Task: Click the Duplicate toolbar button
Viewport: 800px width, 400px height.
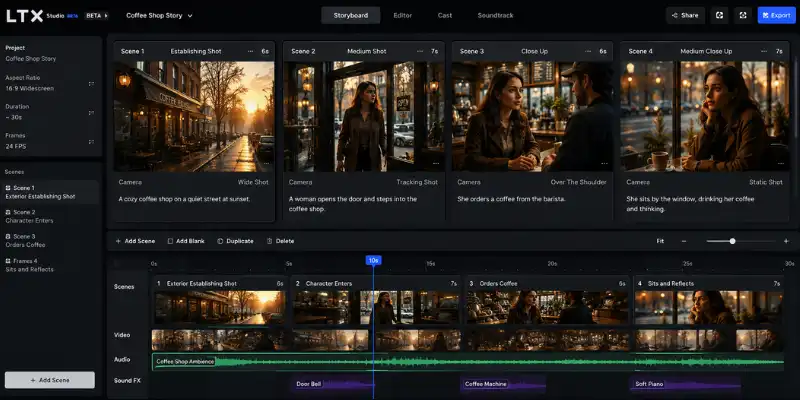Action: pos(235,241)
